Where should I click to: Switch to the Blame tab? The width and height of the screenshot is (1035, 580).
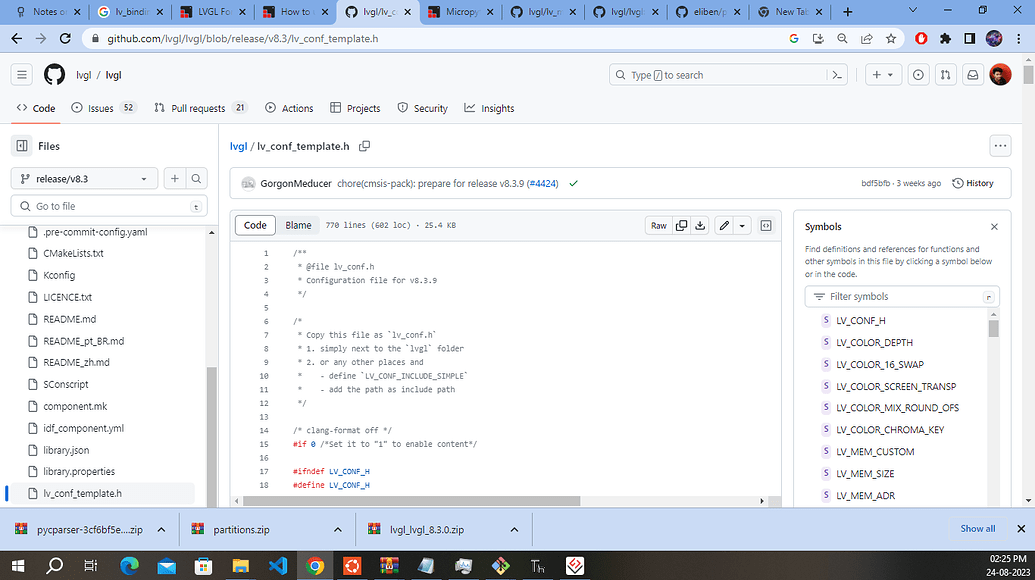297,225
